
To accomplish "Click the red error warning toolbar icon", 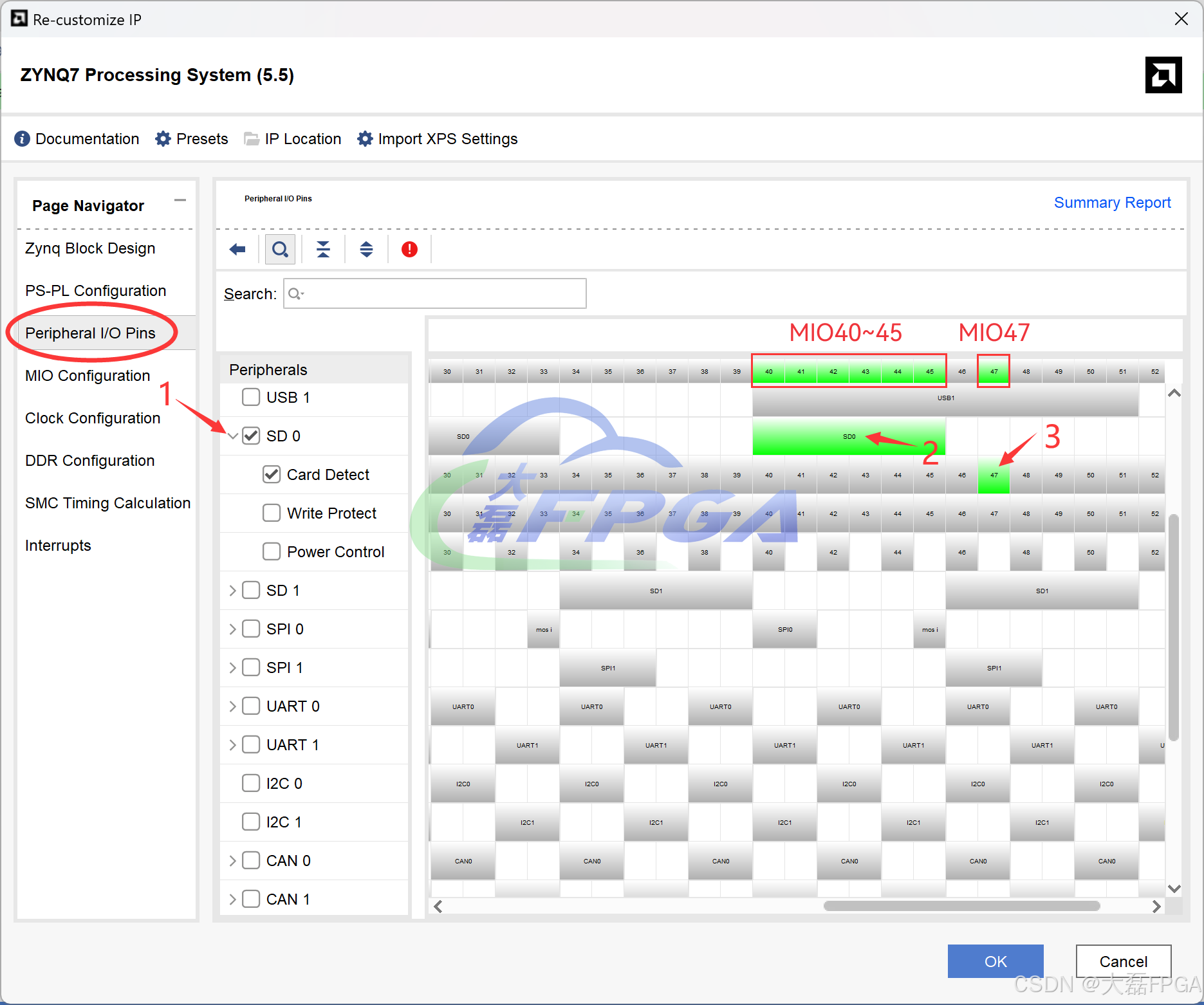I will point(409,249).
